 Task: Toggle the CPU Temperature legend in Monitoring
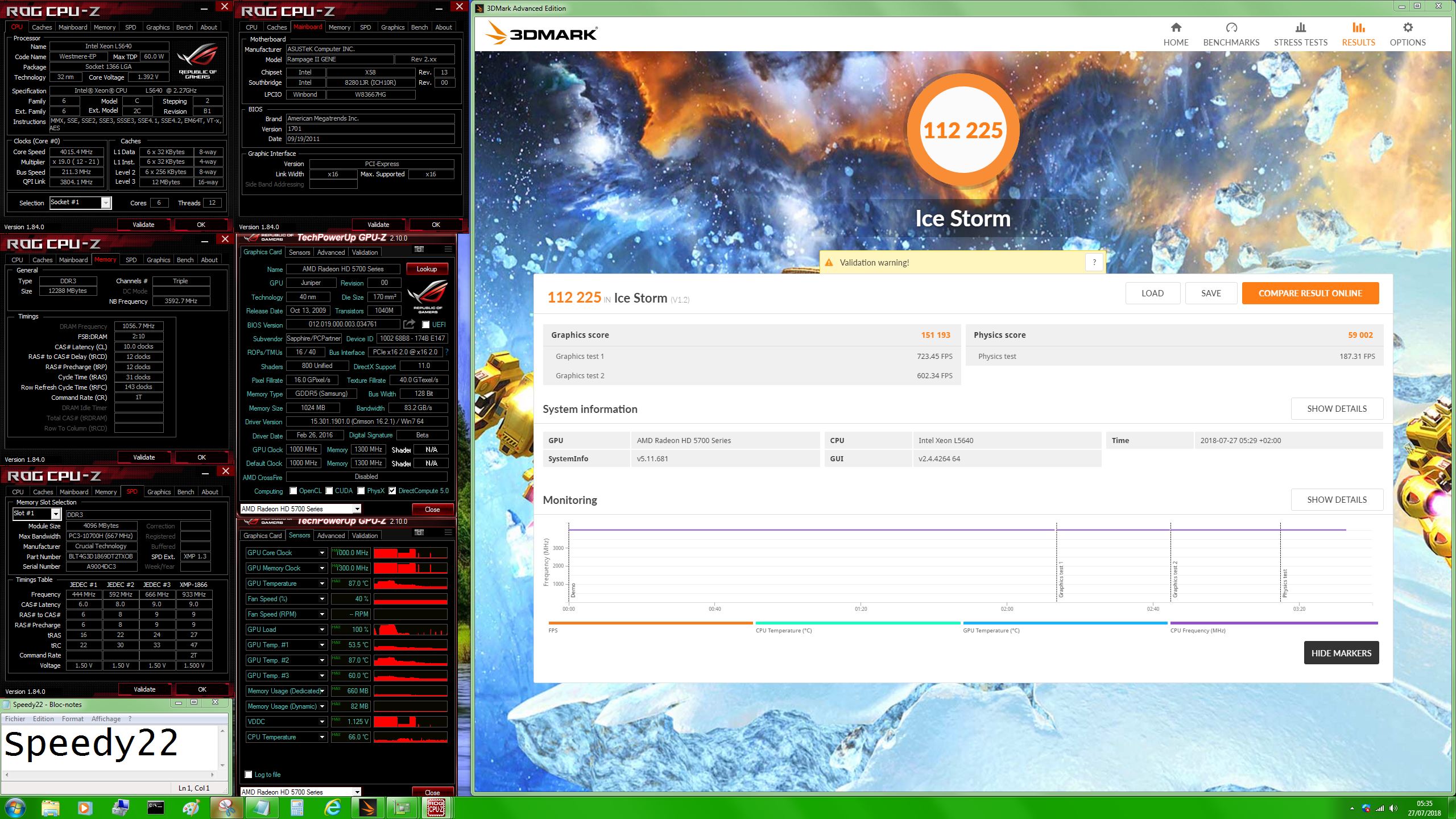click(x=858, y=627)
